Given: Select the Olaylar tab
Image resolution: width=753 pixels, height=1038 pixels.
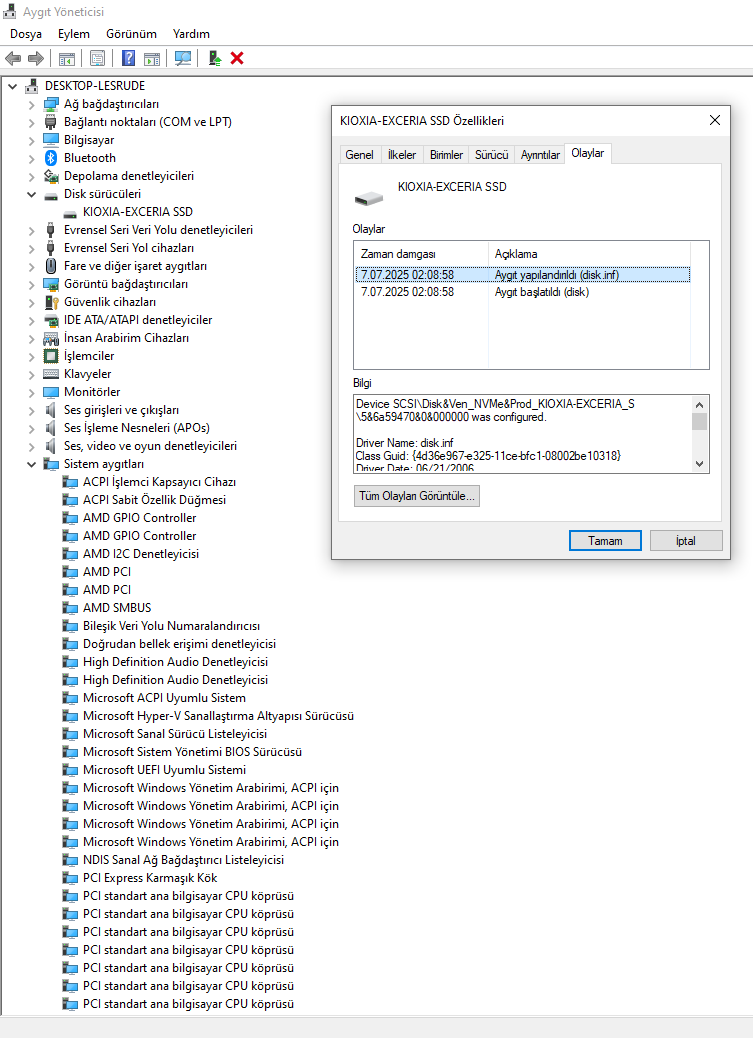Looking at the screenshot, I should [x=588, y=153].
